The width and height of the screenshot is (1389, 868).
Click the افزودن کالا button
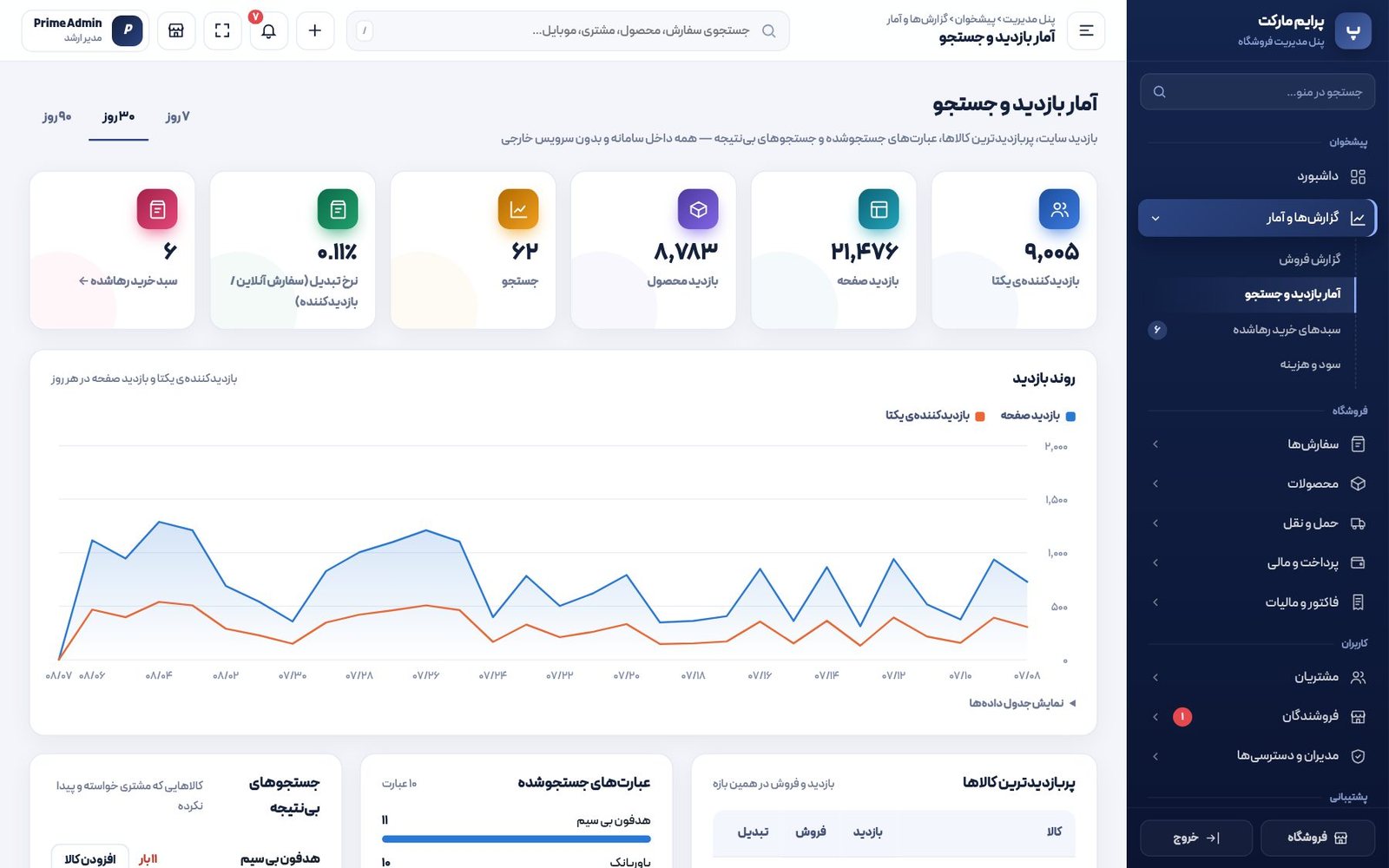tap(90, 858)
